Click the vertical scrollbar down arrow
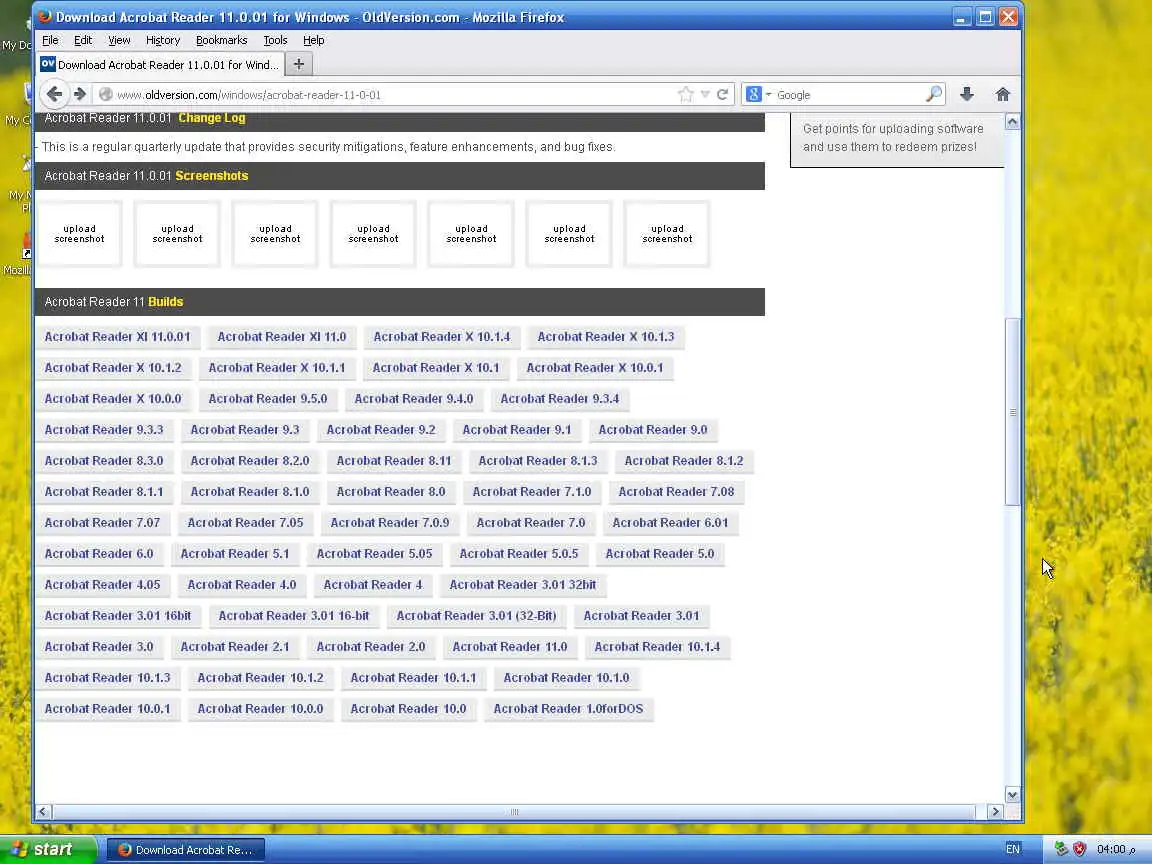The width and height of the screenshot is (1152, 864). point(1012,794)
